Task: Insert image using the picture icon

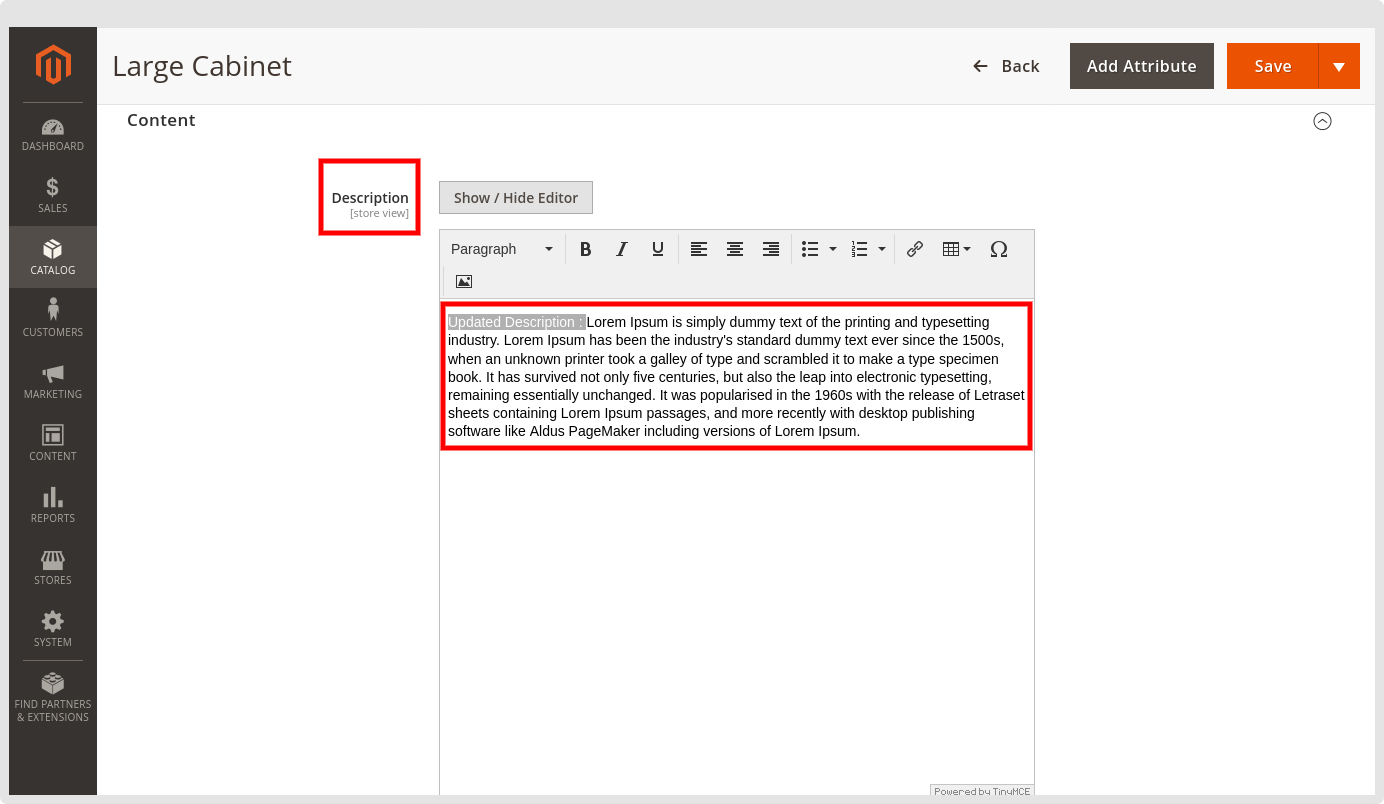Action: [x=464, y=281]
